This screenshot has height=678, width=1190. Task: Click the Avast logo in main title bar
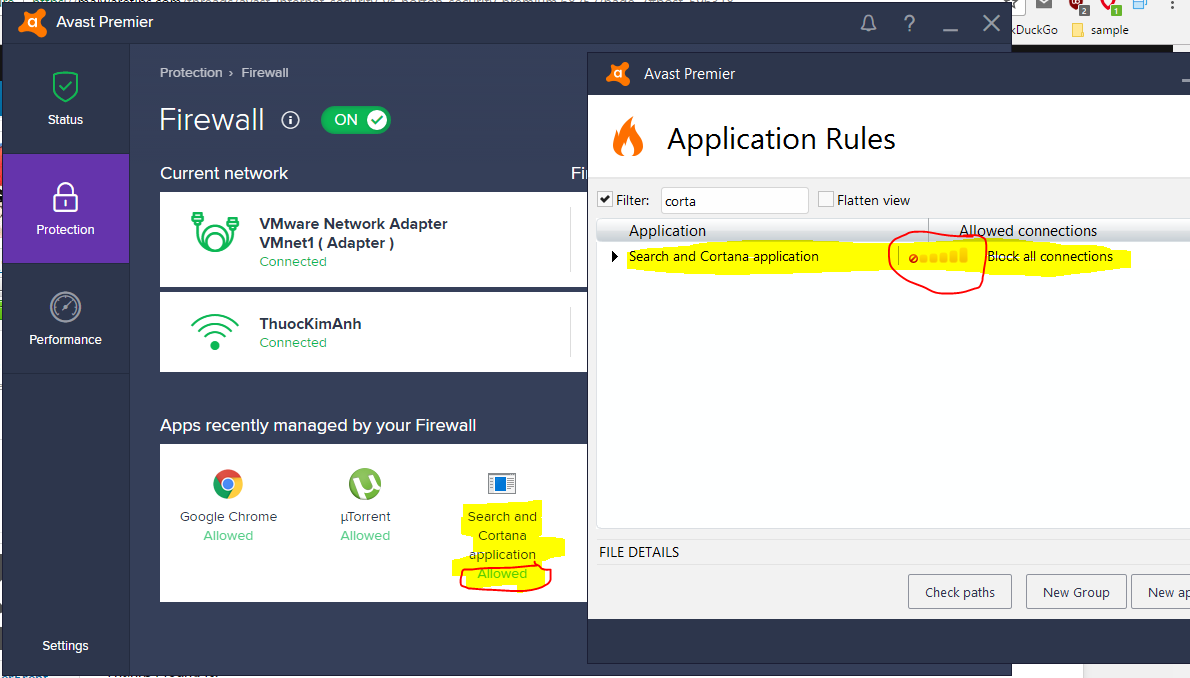33,23
